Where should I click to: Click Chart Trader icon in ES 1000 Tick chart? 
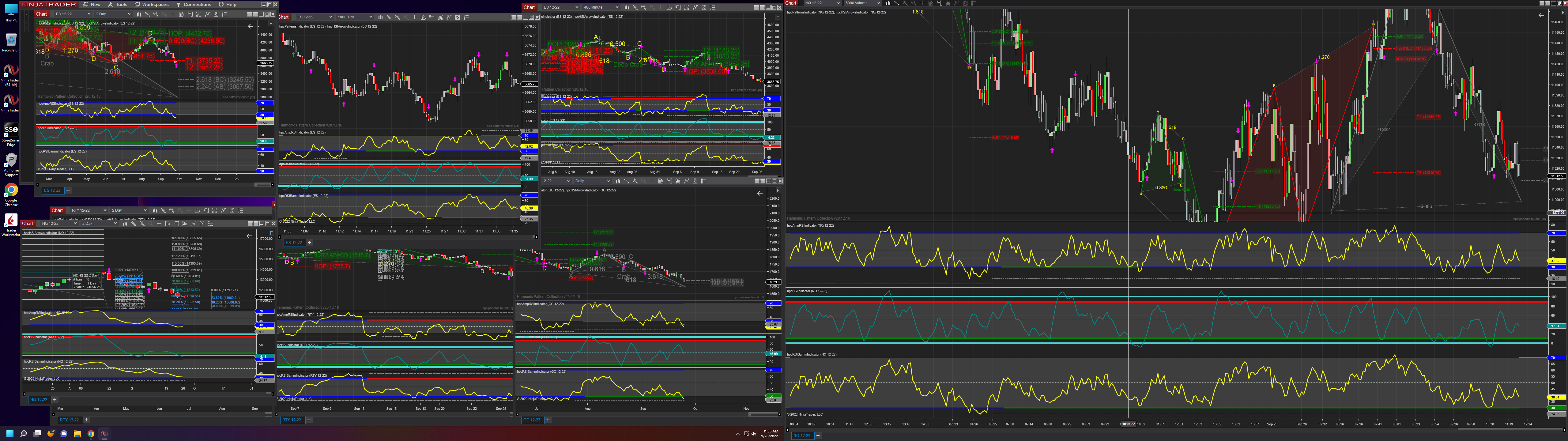click(432, 17)
